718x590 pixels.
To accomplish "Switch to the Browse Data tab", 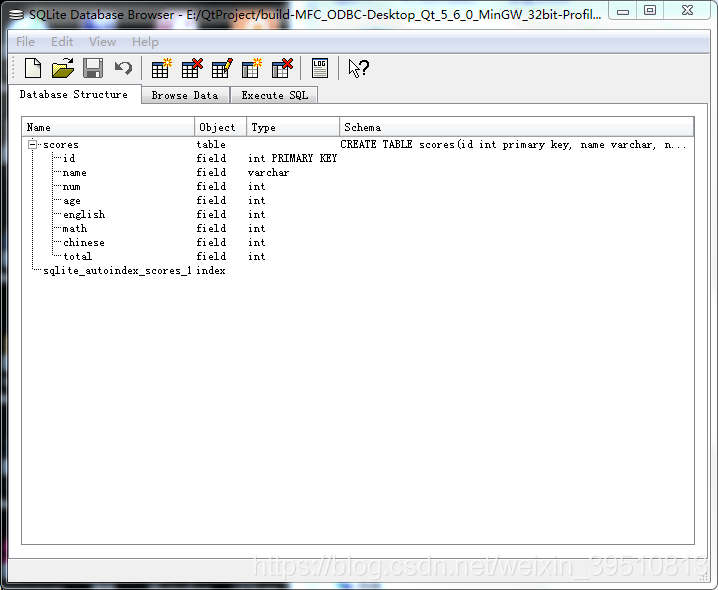I will (185, 95).
